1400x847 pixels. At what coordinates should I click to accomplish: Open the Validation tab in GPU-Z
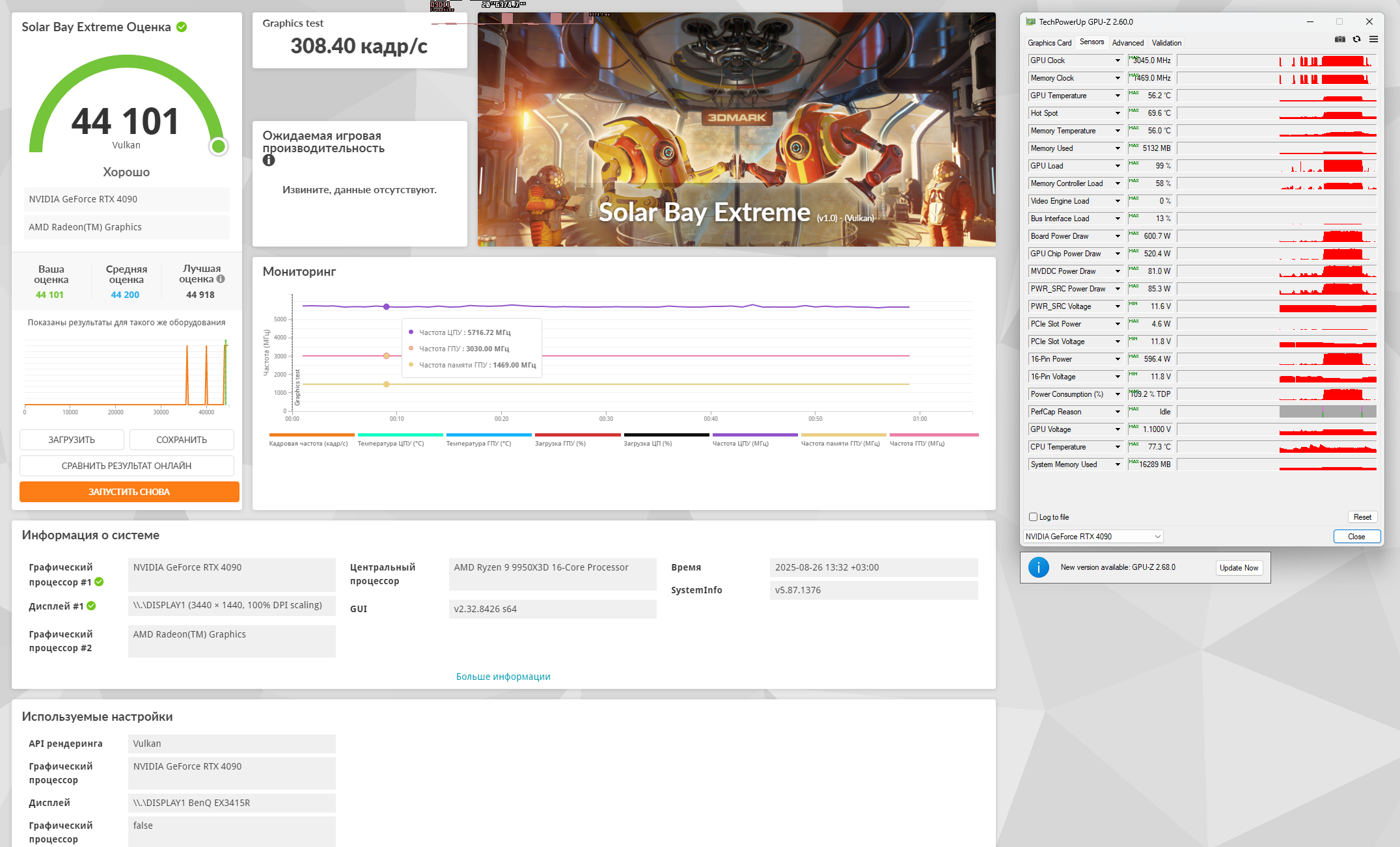1166,43
